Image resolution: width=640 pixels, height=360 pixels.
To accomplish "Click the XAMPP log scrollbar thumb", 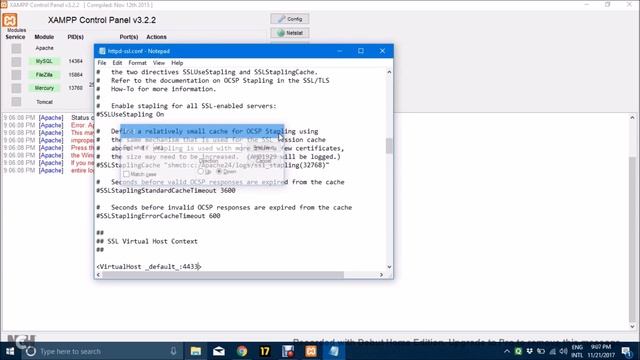I will click(632, 239).
